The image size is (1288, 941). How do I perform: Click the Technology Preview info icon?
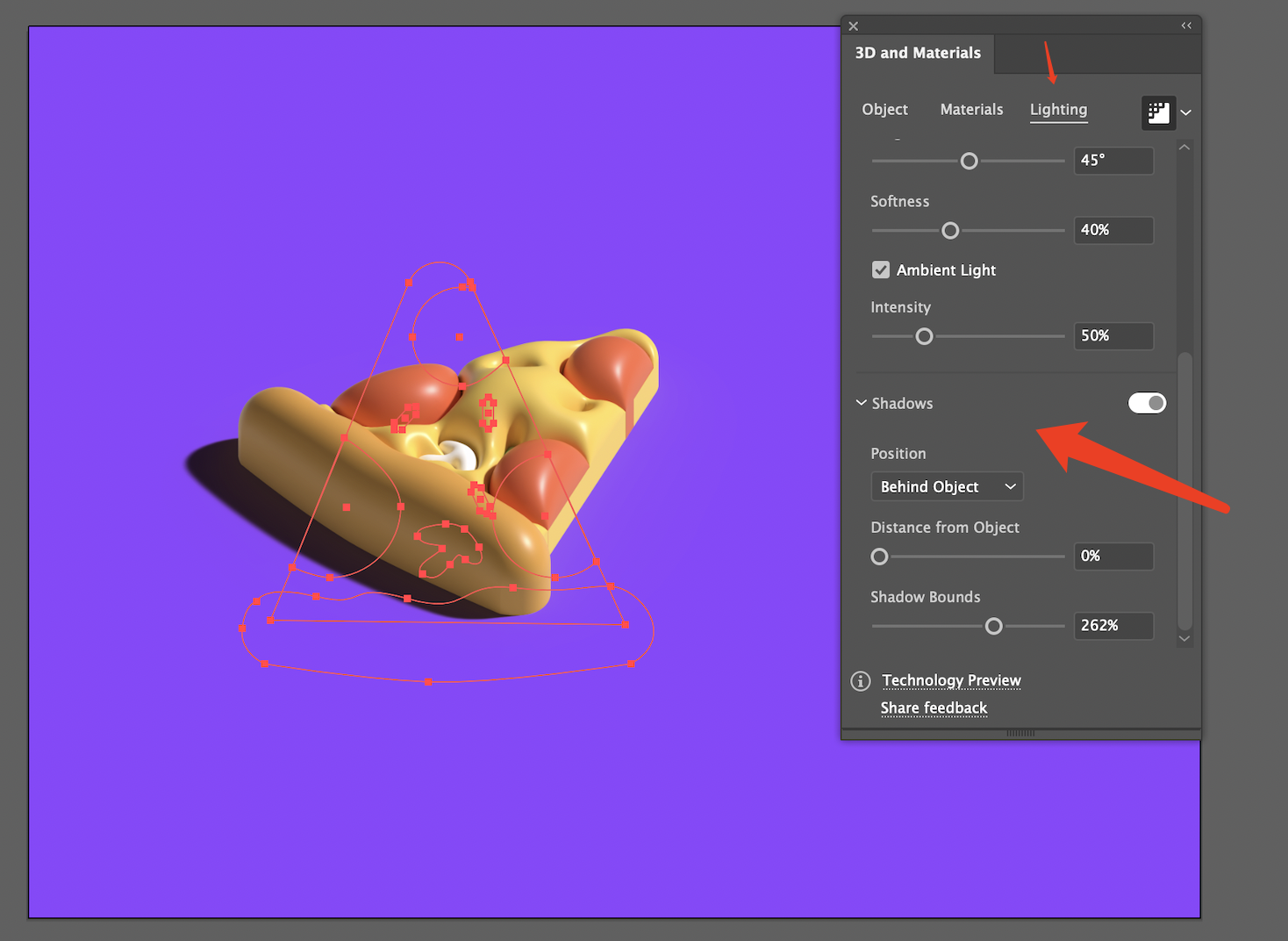861,681
